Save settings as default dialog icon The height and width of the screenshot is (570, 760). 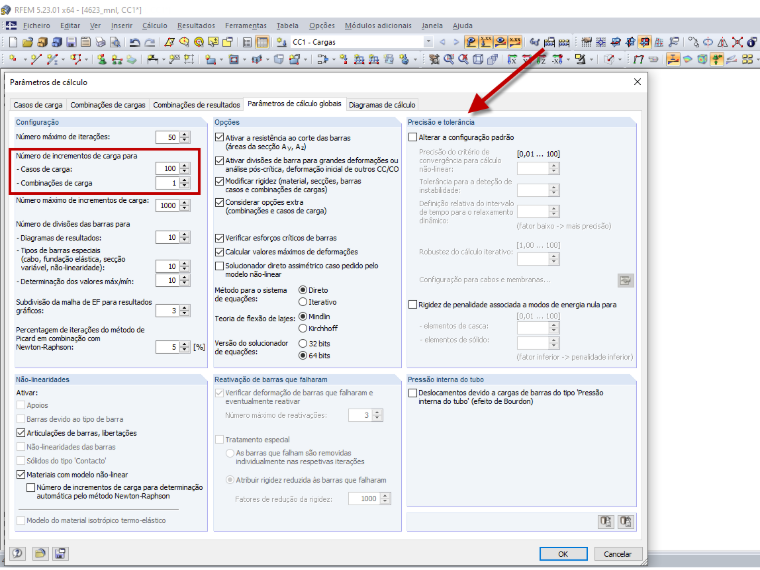(x=61, y=554)
